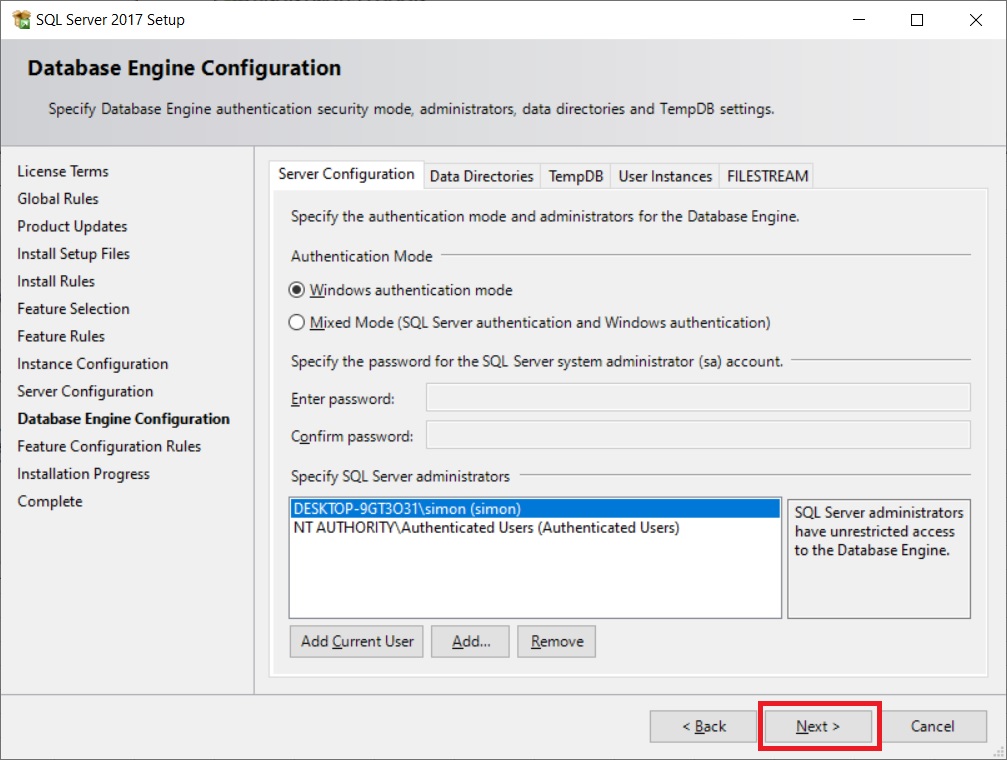The image size is (1007, 760).
Task: Click Complete step in sidebar
Action: coord(50,502)
